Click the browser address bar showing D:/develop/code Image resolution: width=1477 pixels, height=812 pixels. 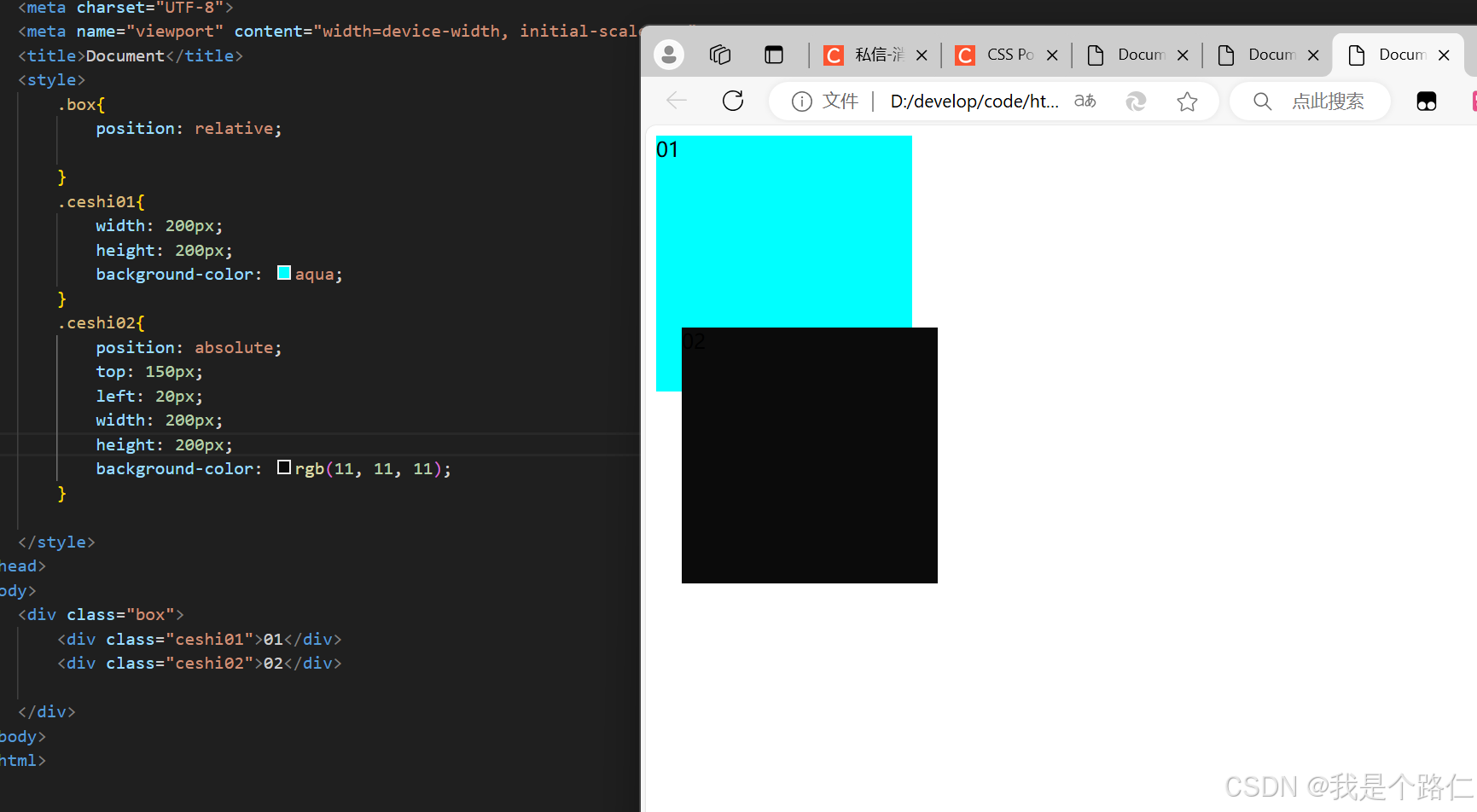[973, 101]
